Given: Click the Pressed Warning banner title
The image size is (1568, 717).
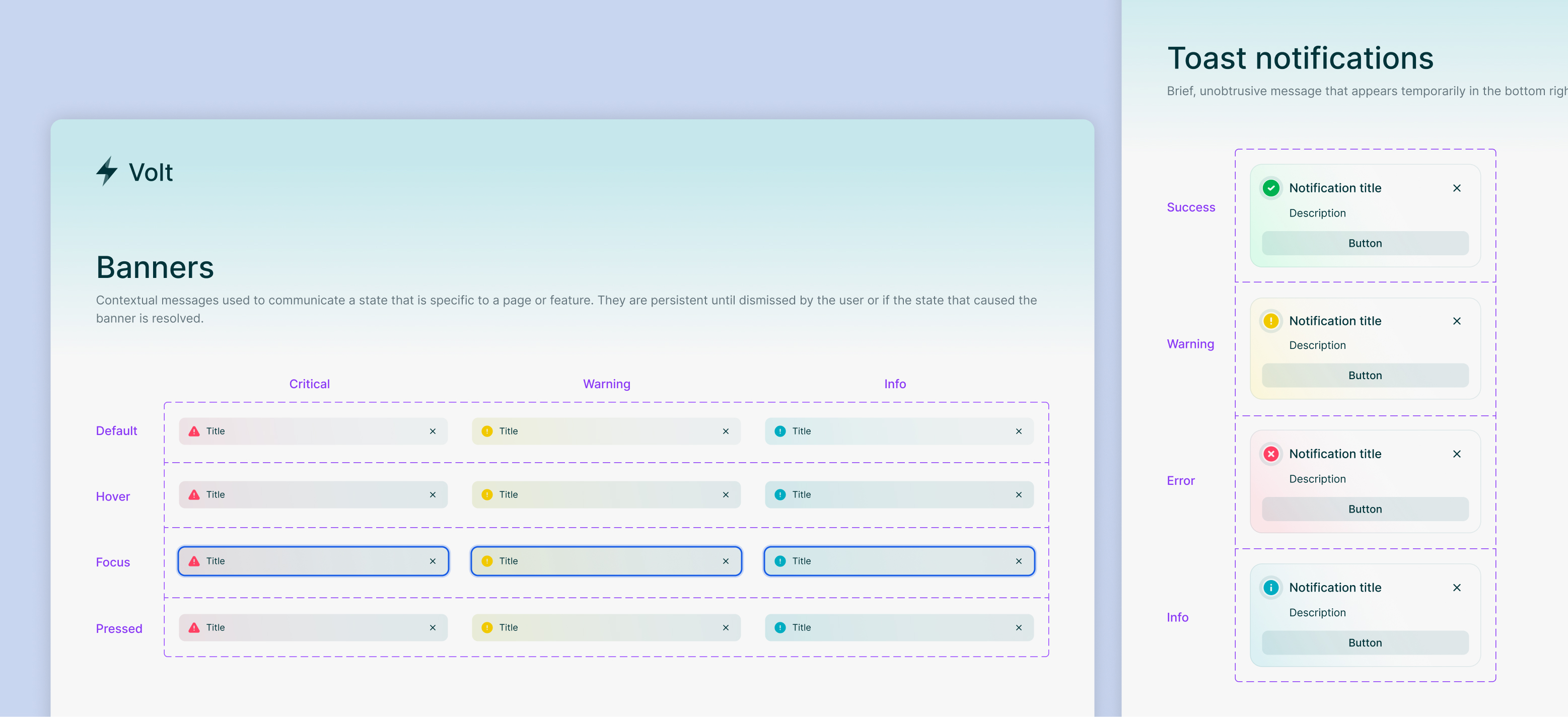Looking at the screenshot, I should 508,627.
